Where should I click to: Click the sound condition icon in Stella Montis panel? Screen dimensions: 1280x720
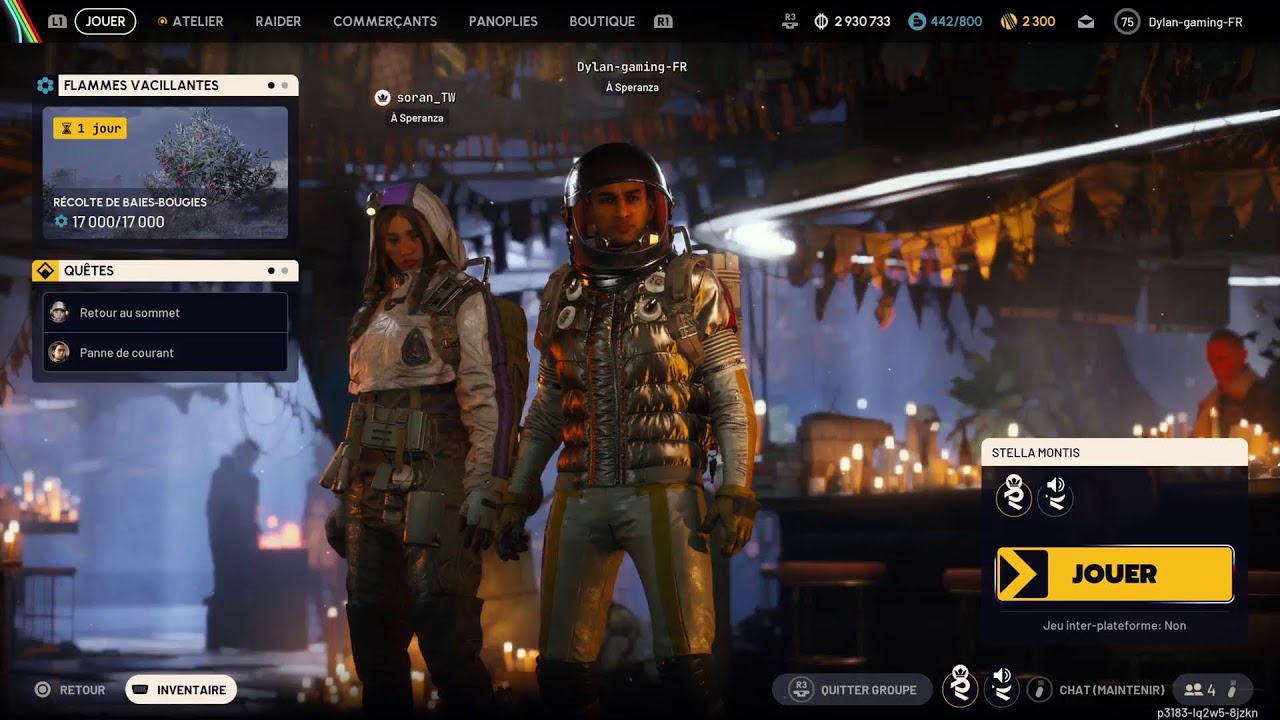(x=1055, y=495)
